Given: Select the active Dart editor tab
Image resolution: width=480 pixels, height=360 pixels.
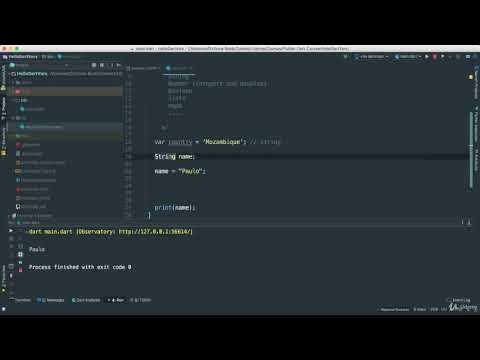Looking at the screenshot, I should (x=179, y=68).
